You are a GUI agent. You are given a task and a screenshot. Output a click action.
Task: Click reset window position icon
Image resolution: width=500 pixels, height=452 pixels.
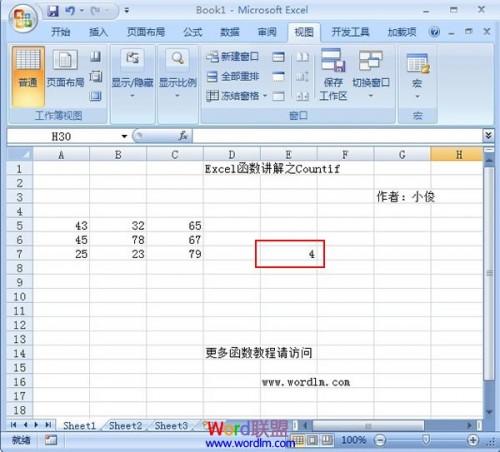(x=302, y=96)
